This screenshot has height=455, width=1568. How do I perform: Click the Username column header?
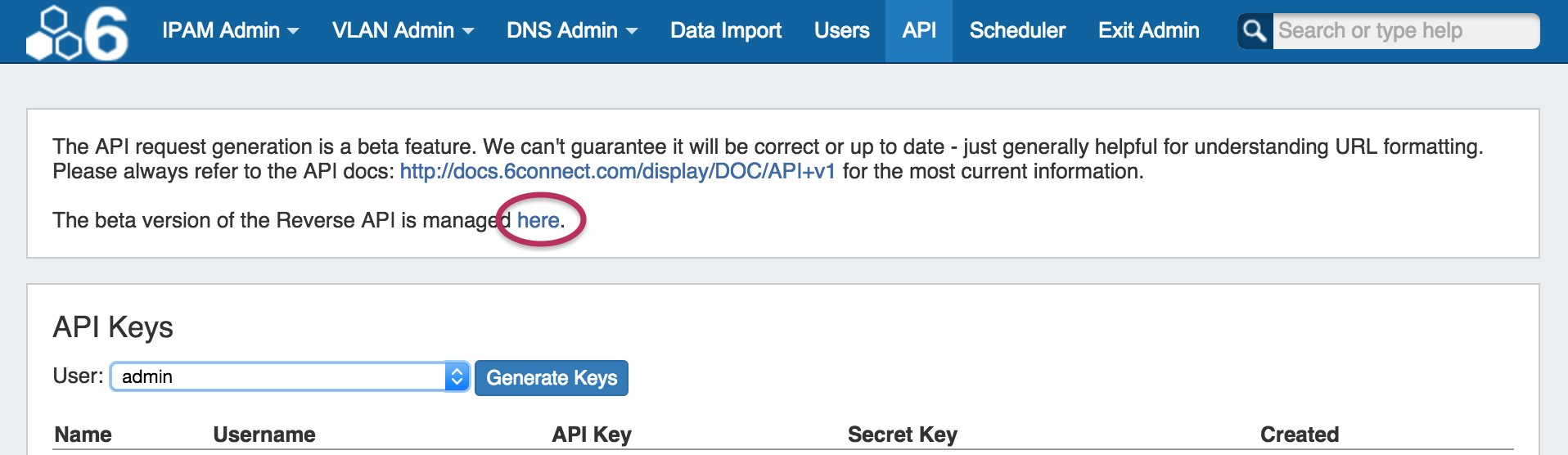pos(264,435)
